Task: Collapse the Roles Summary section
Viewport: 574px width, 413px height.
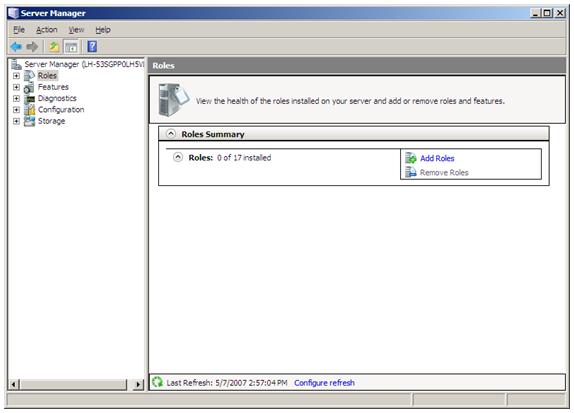Action: [x=171, y=134]
